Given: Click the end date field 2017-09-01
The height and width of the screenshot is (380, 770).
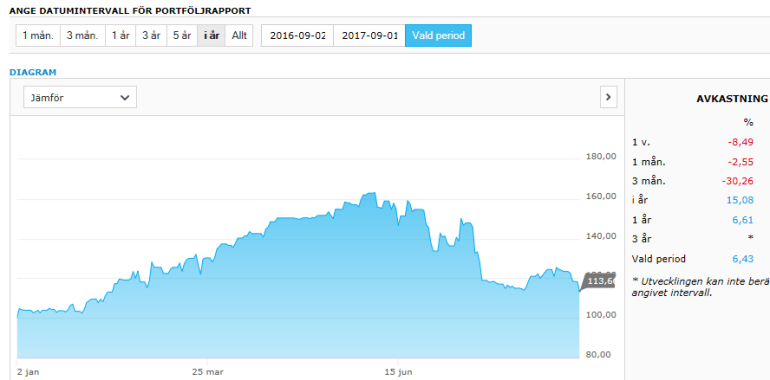Looking at the screenshot, I should click(x=369, y=36).
